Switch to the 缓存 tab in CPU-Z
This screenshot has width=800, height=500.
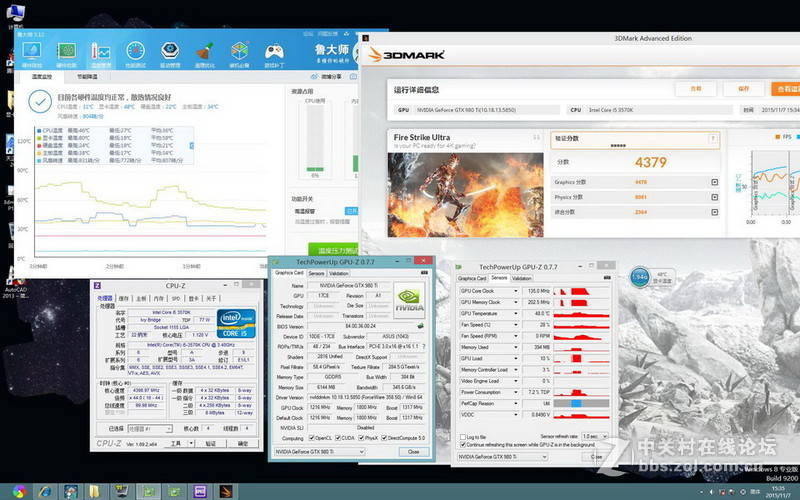[123, 298]
